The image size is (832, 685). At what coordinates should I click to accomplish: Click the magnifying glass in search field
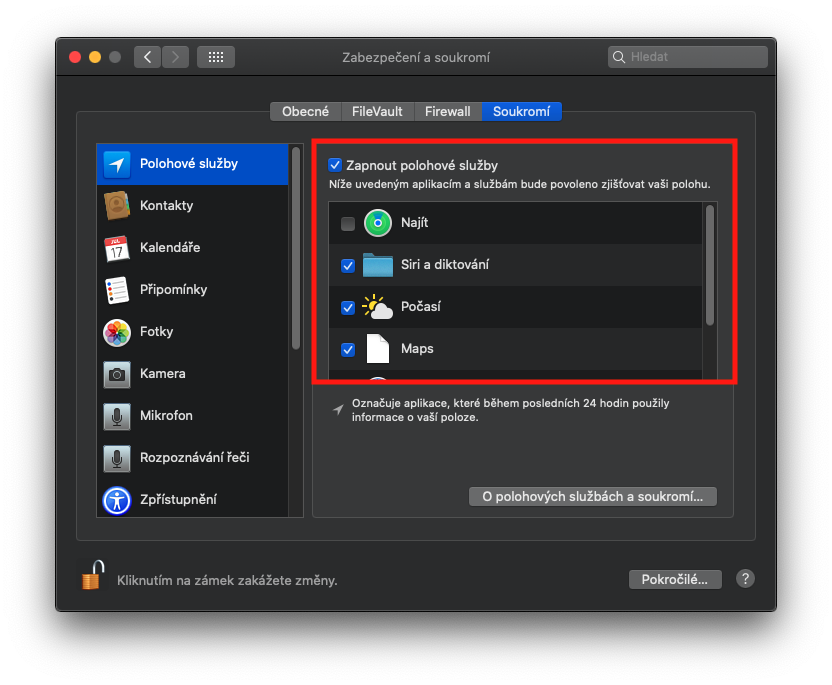tap(619, 57)
